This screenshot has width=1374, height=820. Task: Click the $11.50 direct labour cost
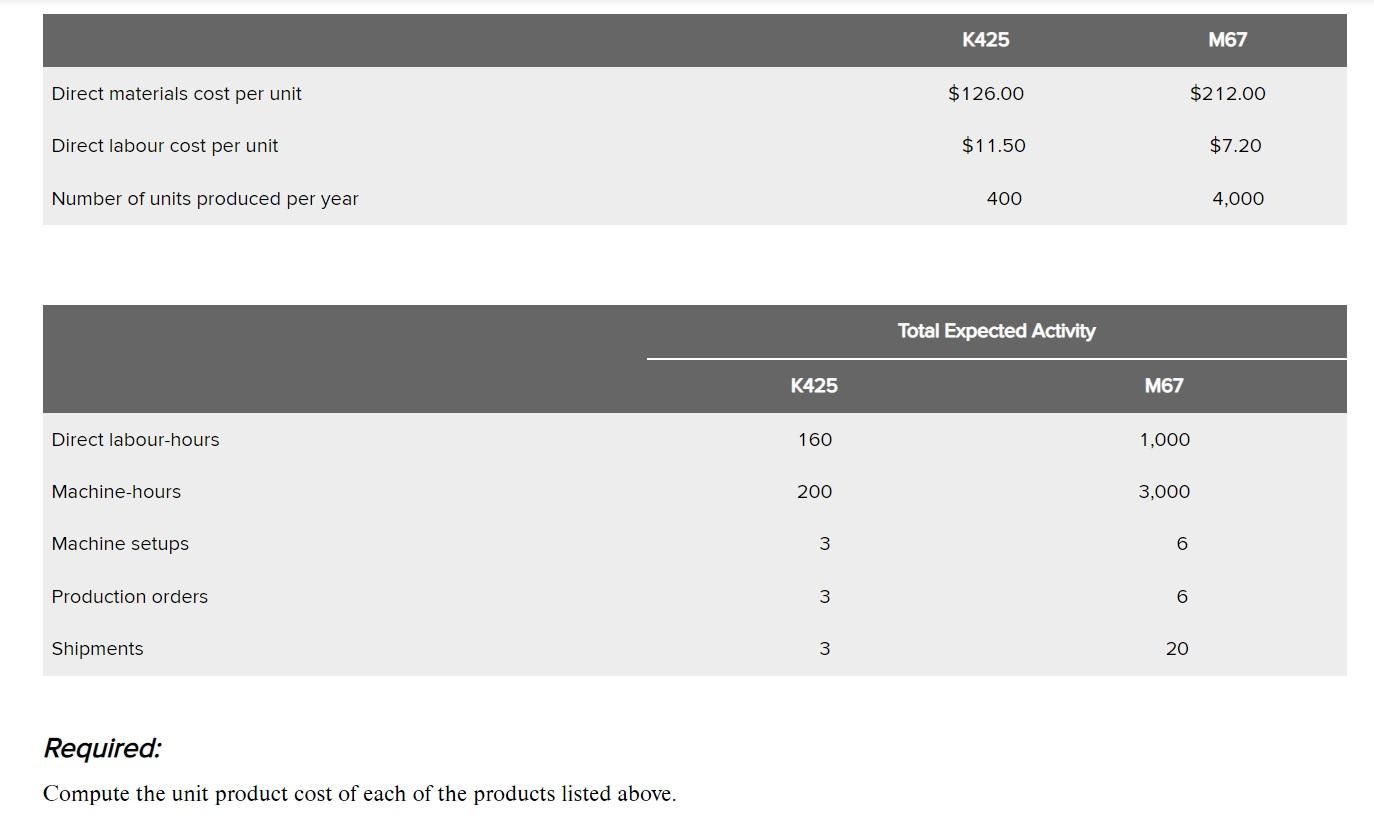point(993,145)
